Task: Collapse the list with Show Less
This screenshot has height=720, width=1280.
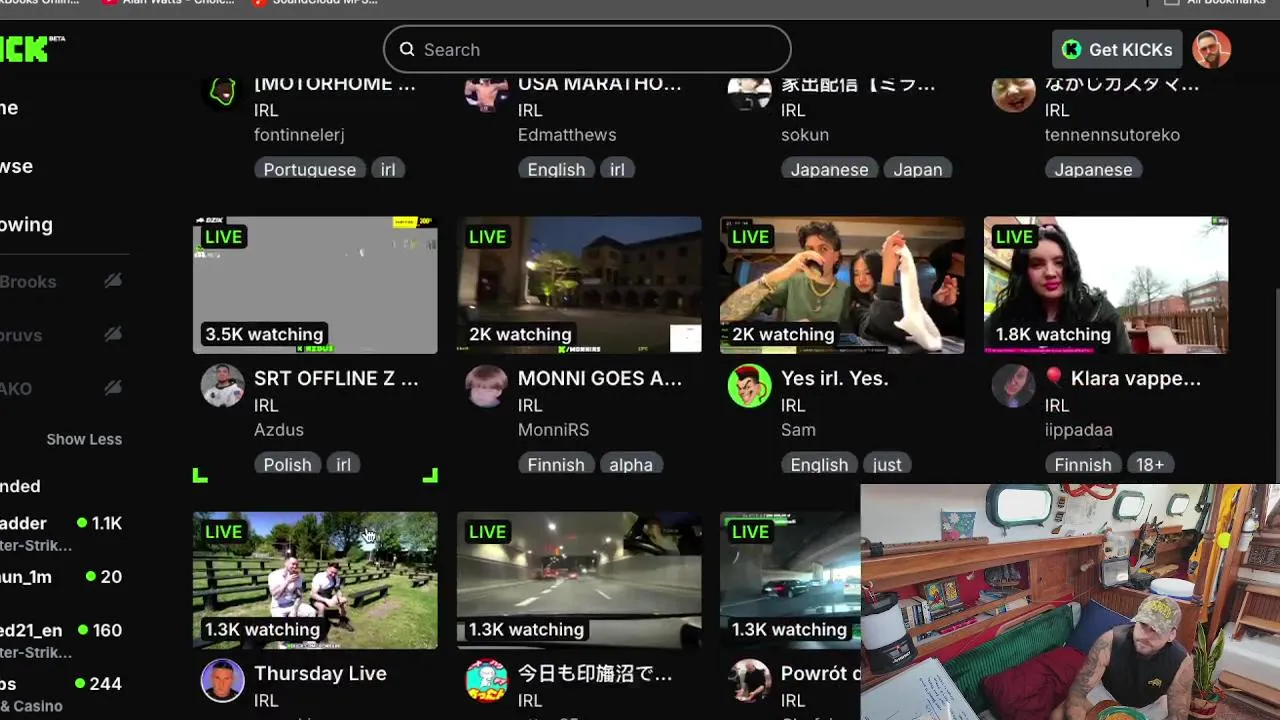Action: click(x=84, y=439)
